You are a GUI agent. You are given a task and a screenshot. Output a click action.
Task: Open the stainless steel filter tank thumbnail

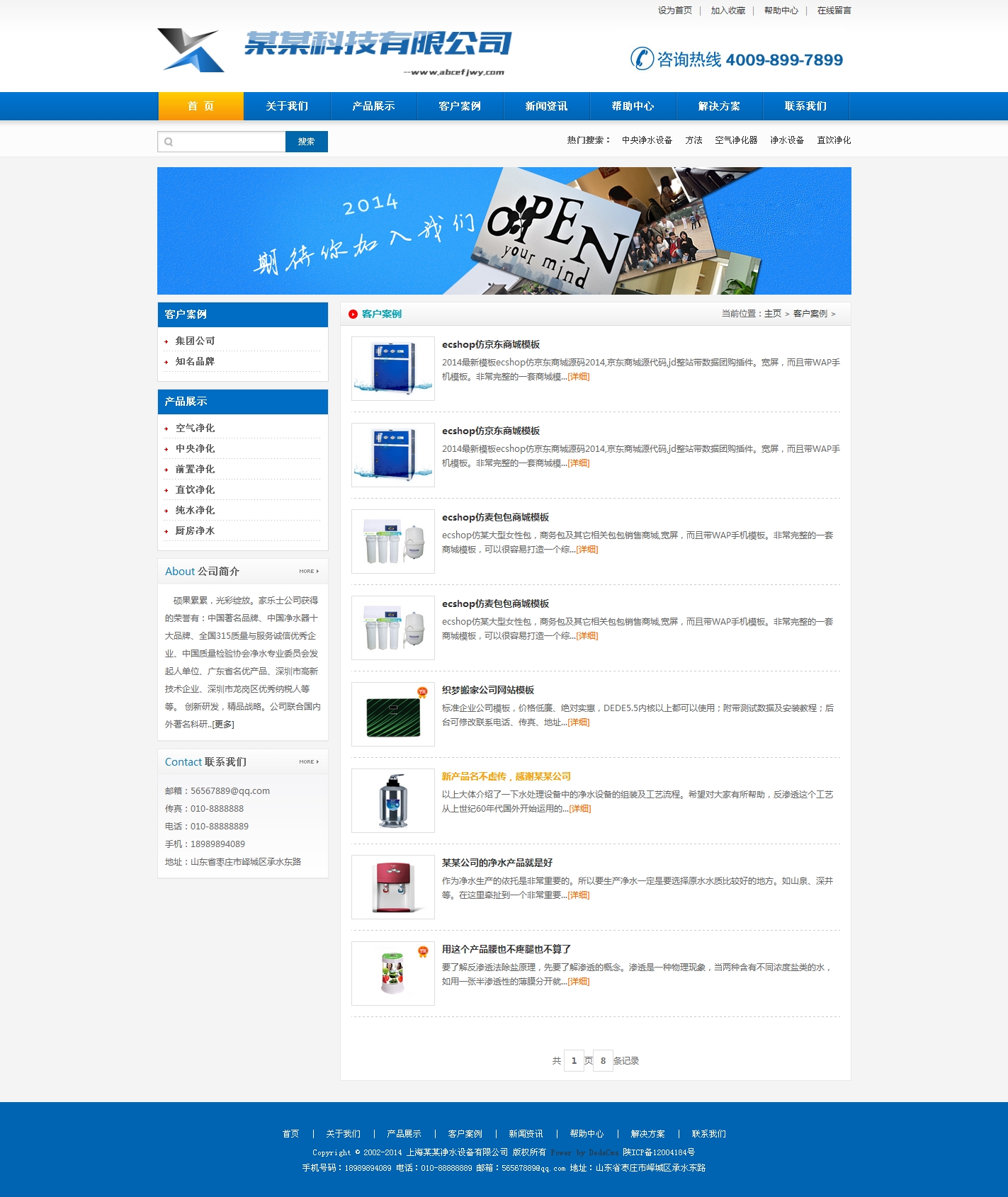click(x=393, y=800)
